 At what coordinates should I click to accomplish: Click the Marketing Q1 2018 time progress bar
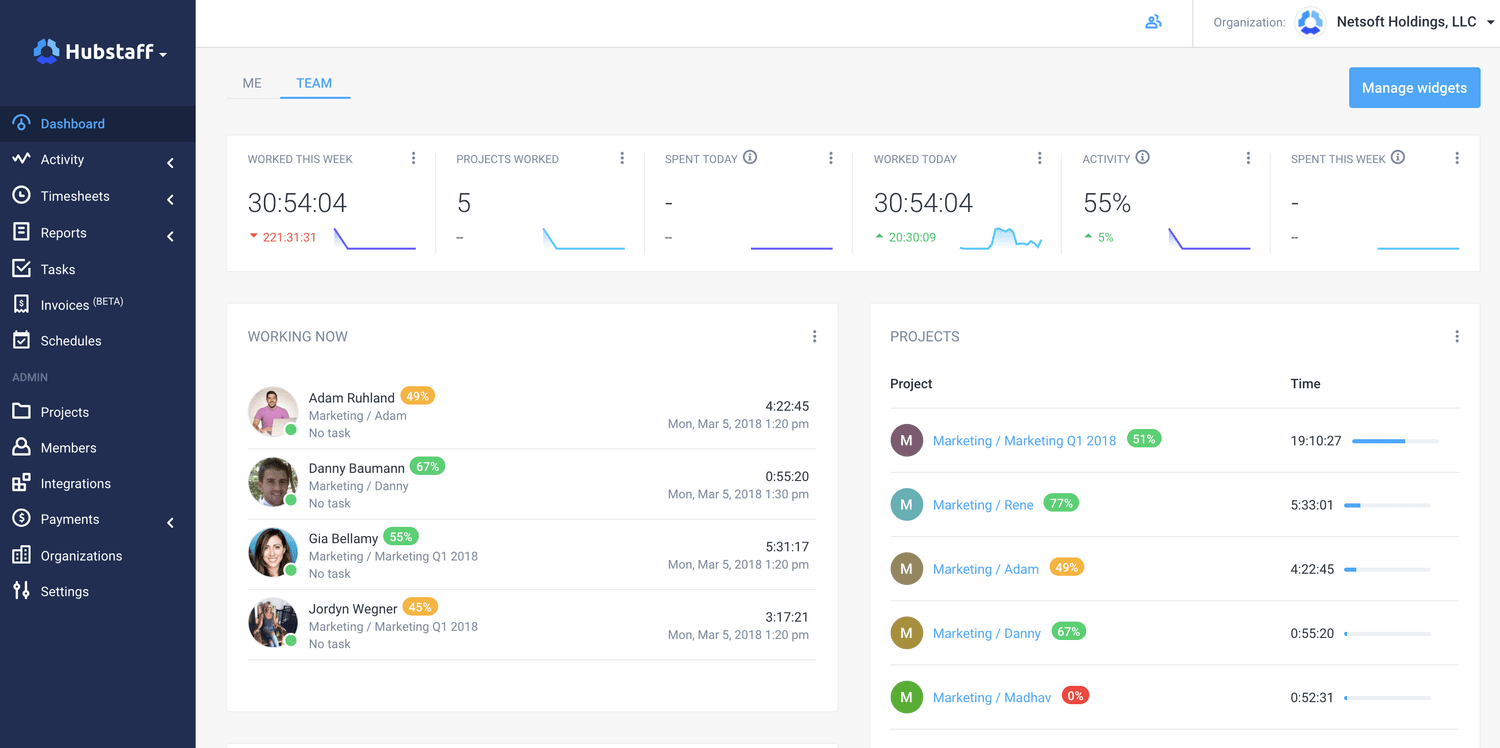tap(1394, 441)
